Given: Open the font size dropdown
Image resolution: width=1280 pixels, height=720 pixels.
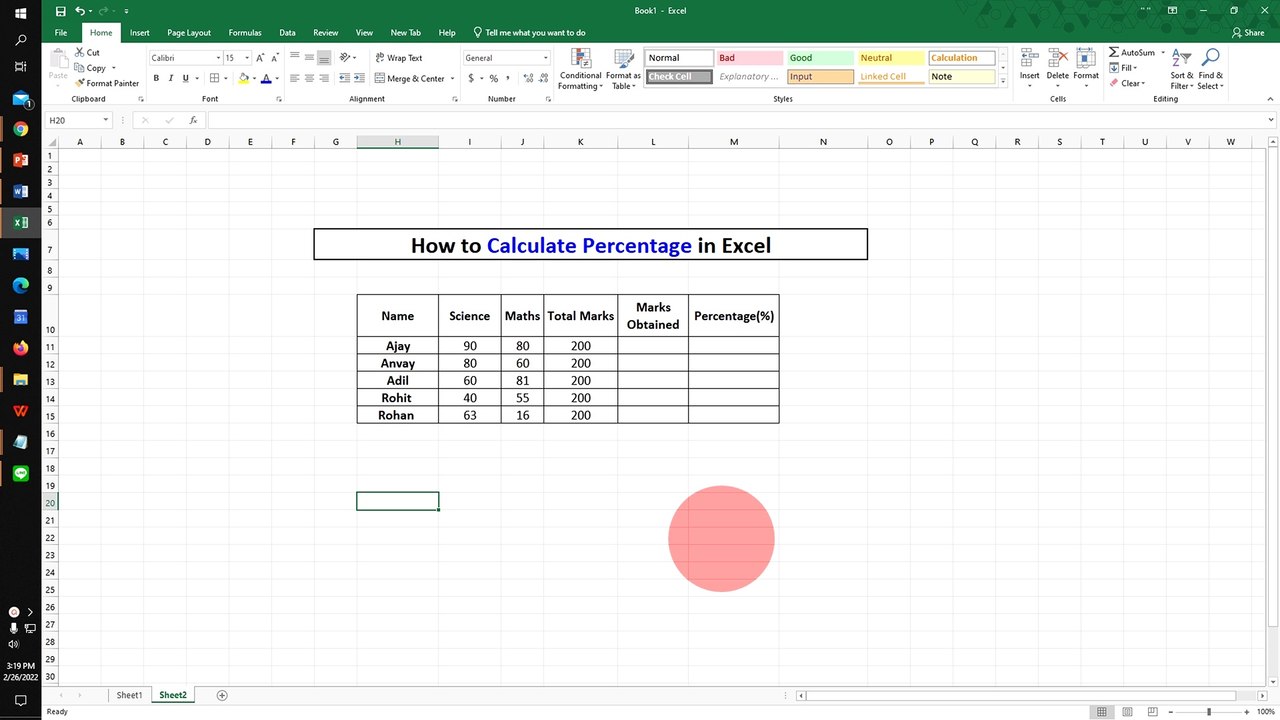Looking at the screenshot, I should click(246, 58).
